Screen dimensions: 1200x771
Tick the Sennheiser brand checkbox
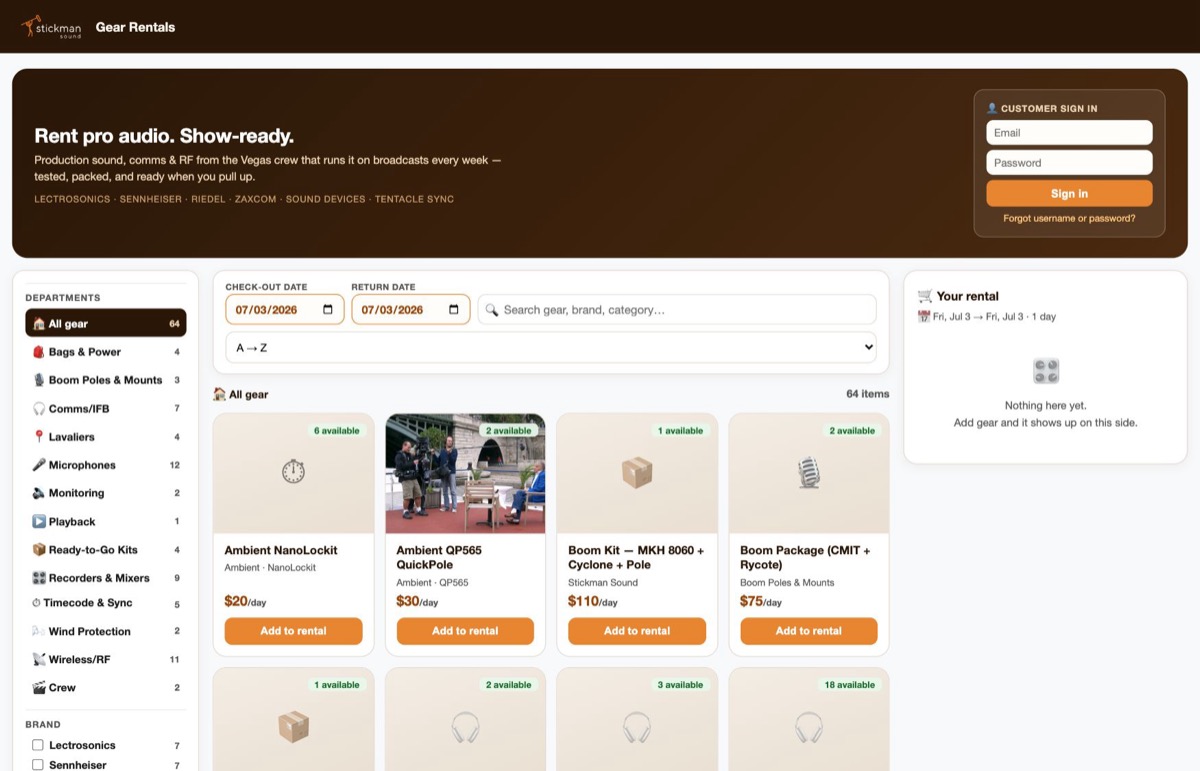(38, 765)
